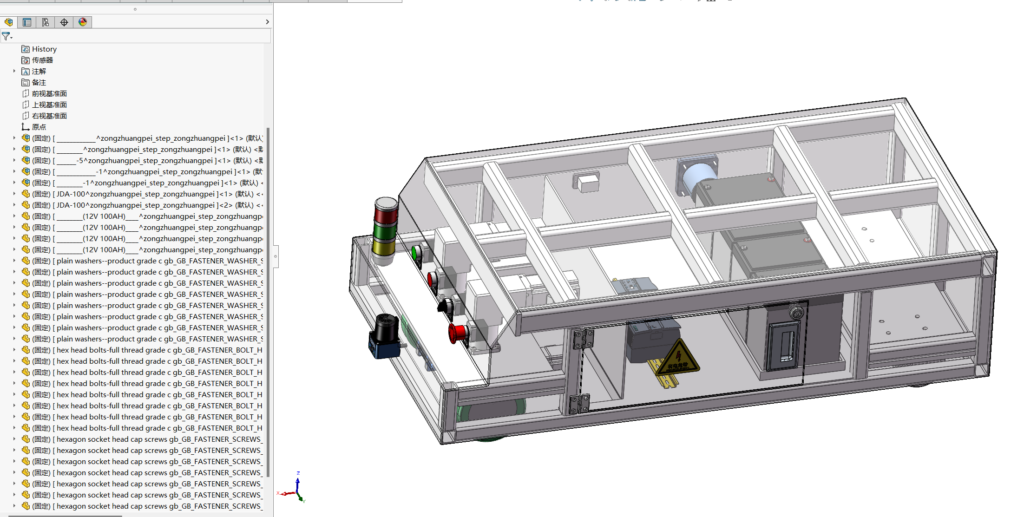Select the 前视基准面 front plane

49,94
